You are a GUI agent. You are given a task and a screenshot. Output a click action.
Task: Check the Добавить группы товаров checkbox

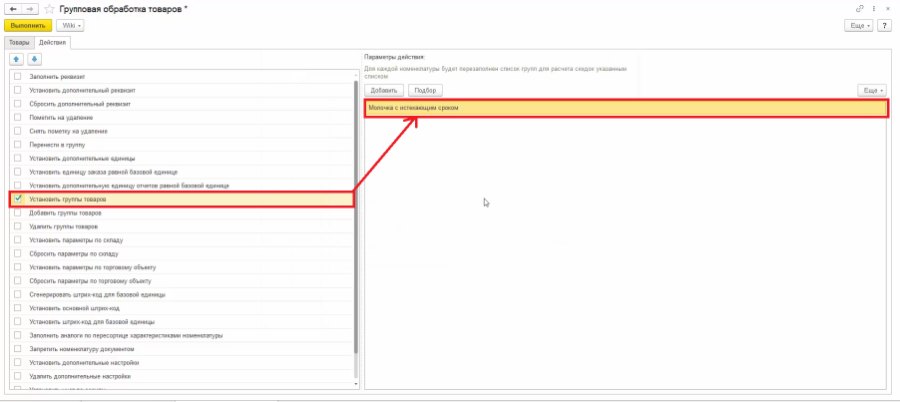click(x=18, y=213)
